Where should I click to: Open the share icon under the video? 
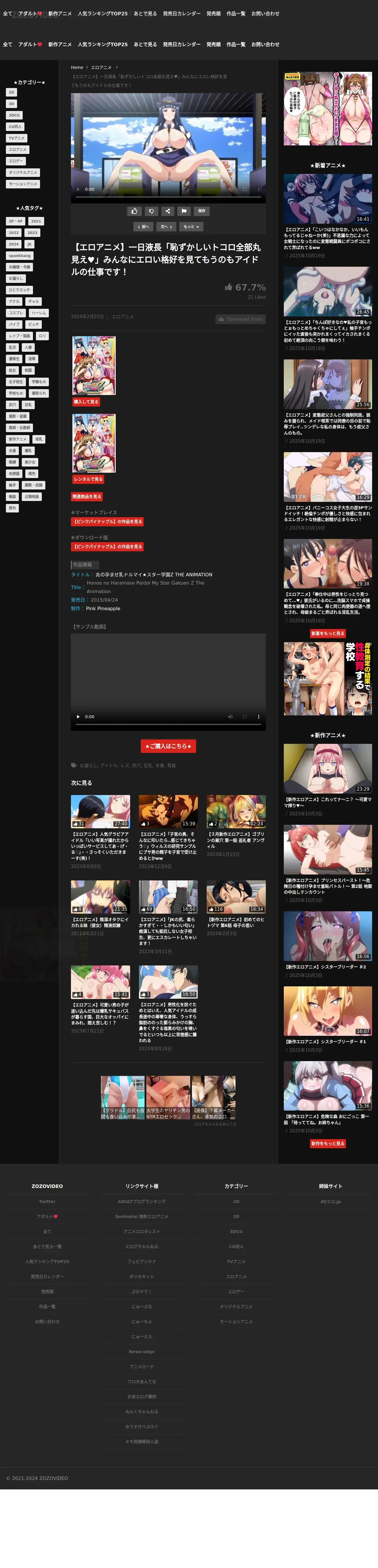pos(168,211)
